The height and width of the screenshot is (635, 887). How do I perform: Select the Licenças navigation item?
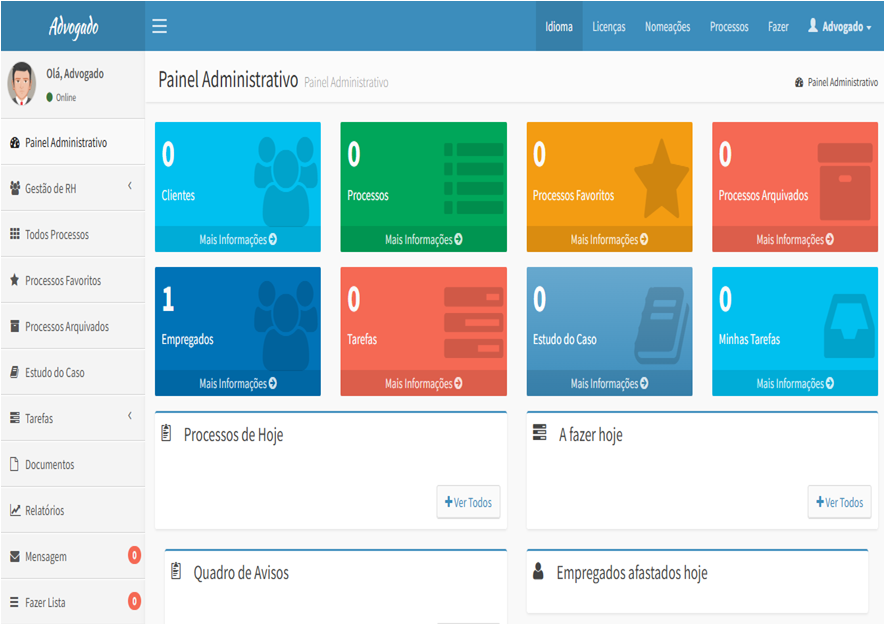coord(609,26)
